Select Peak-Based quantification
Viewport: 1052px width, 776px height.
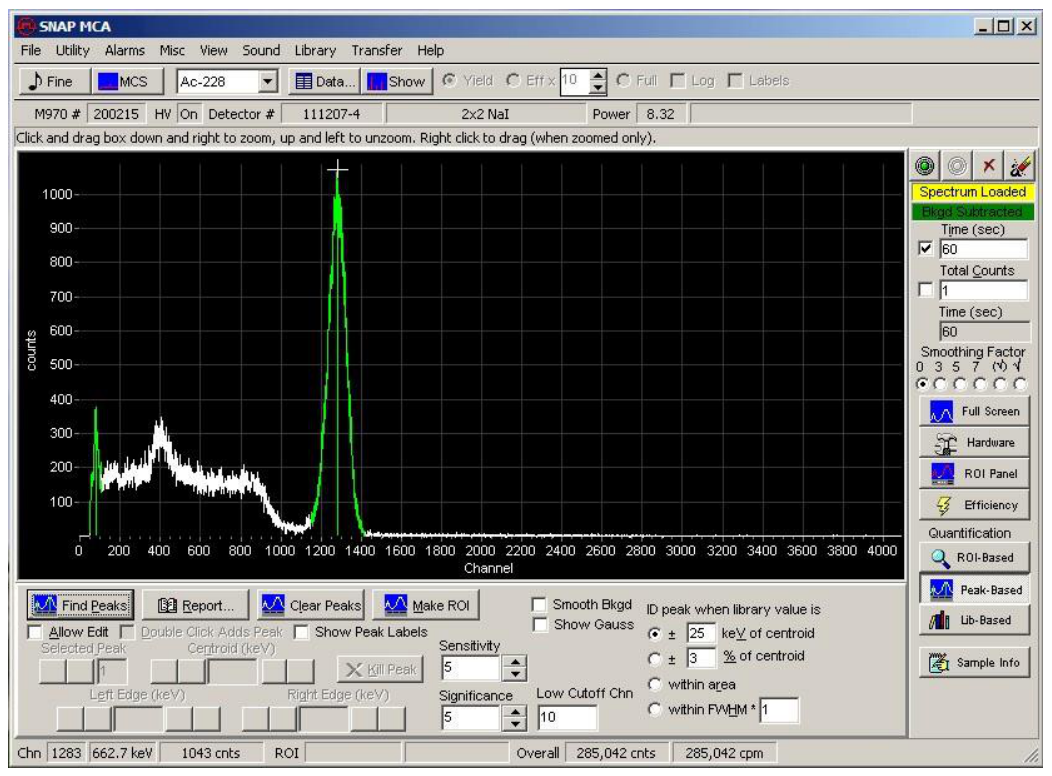974,590
